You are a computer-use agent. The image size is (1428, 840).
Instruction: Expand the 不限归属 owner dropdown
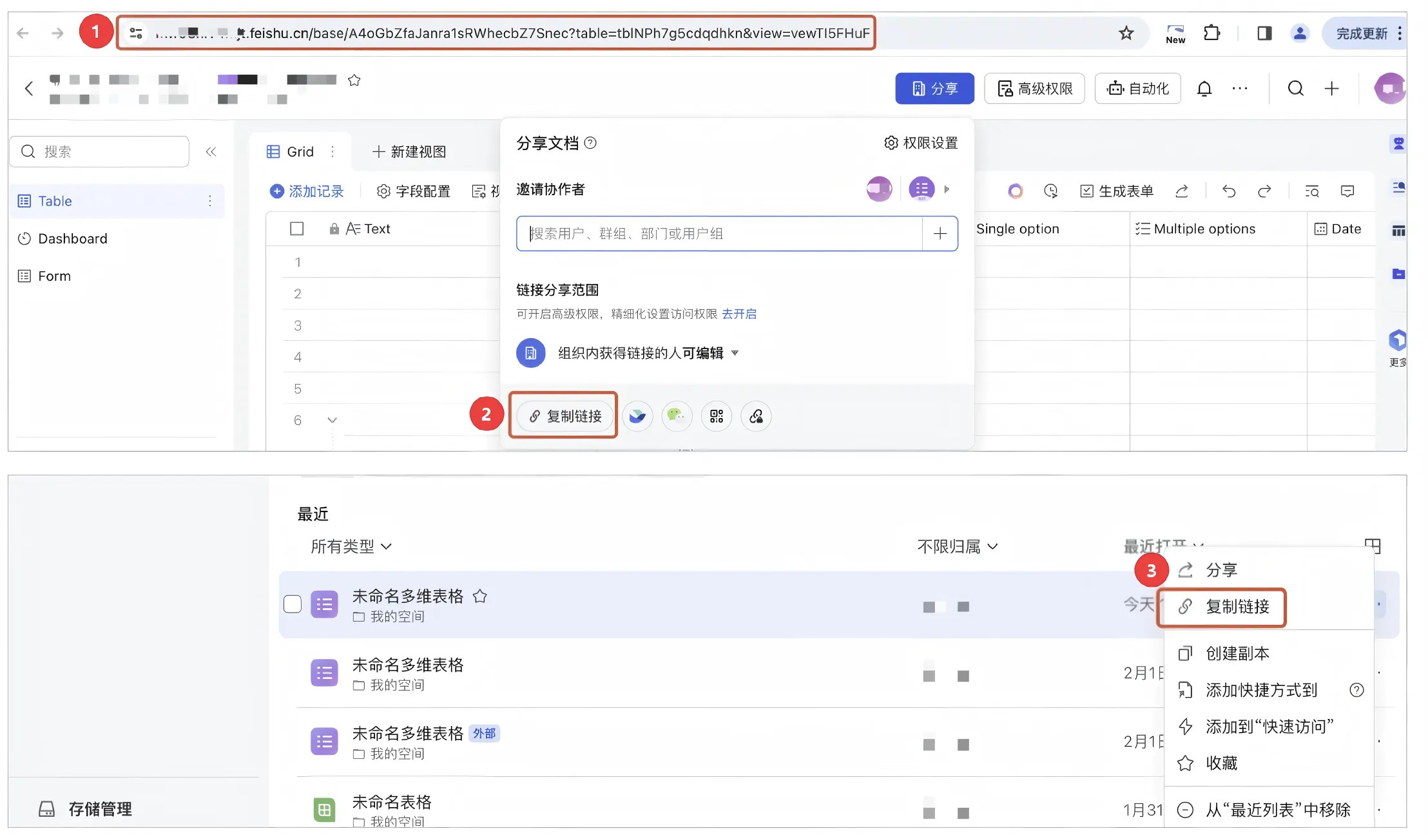[957, 547]
